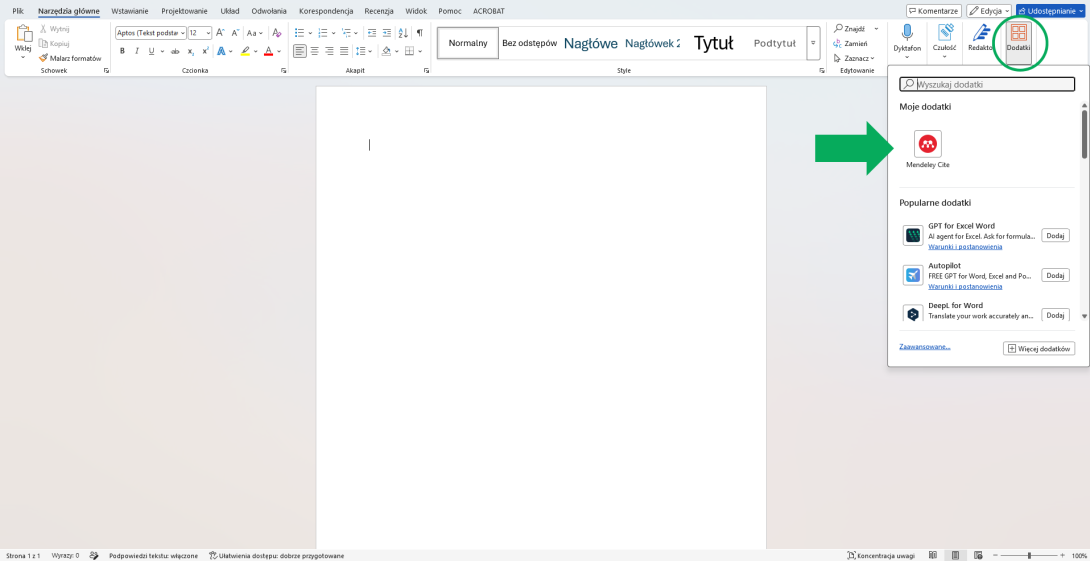Click Dodaj for GPT for Excel Word
1090x561 pixels.
coord(1055,236)
